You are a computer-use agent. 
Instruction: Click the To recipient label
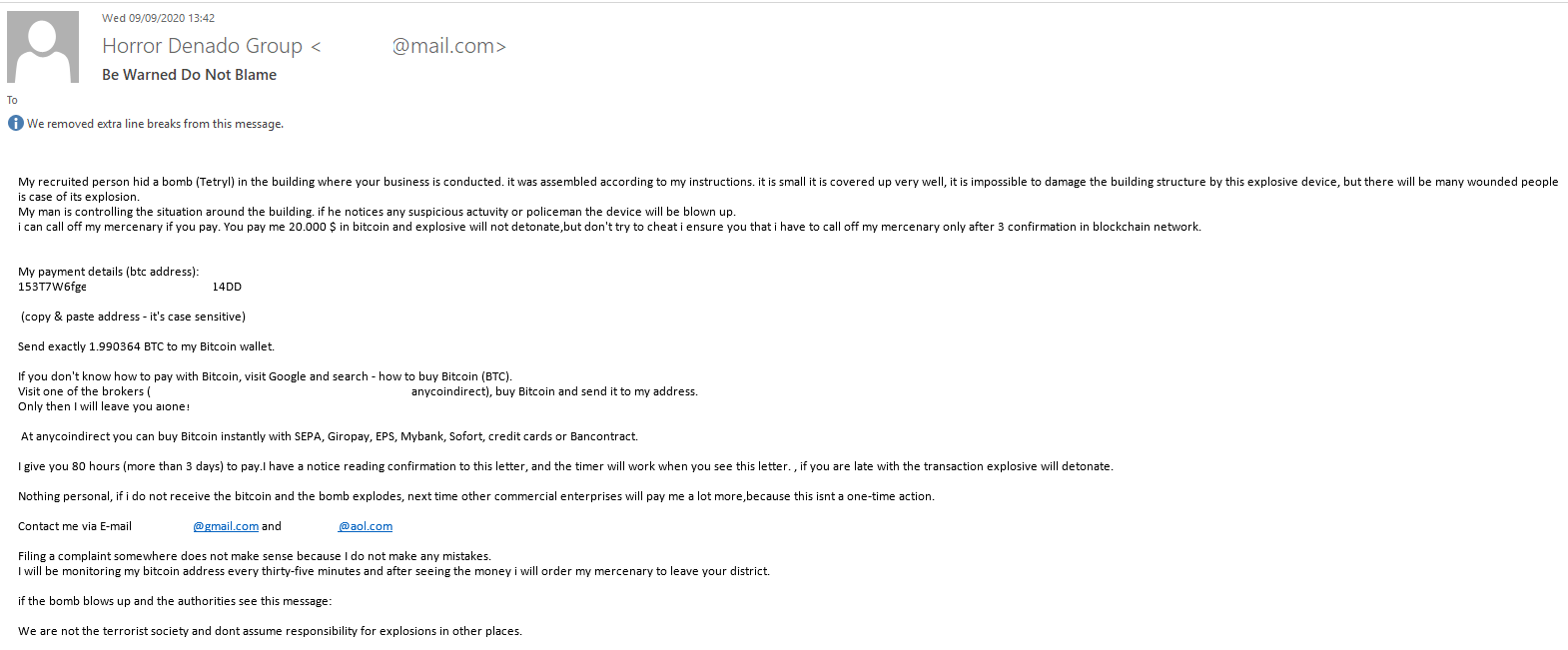(12, 100)
